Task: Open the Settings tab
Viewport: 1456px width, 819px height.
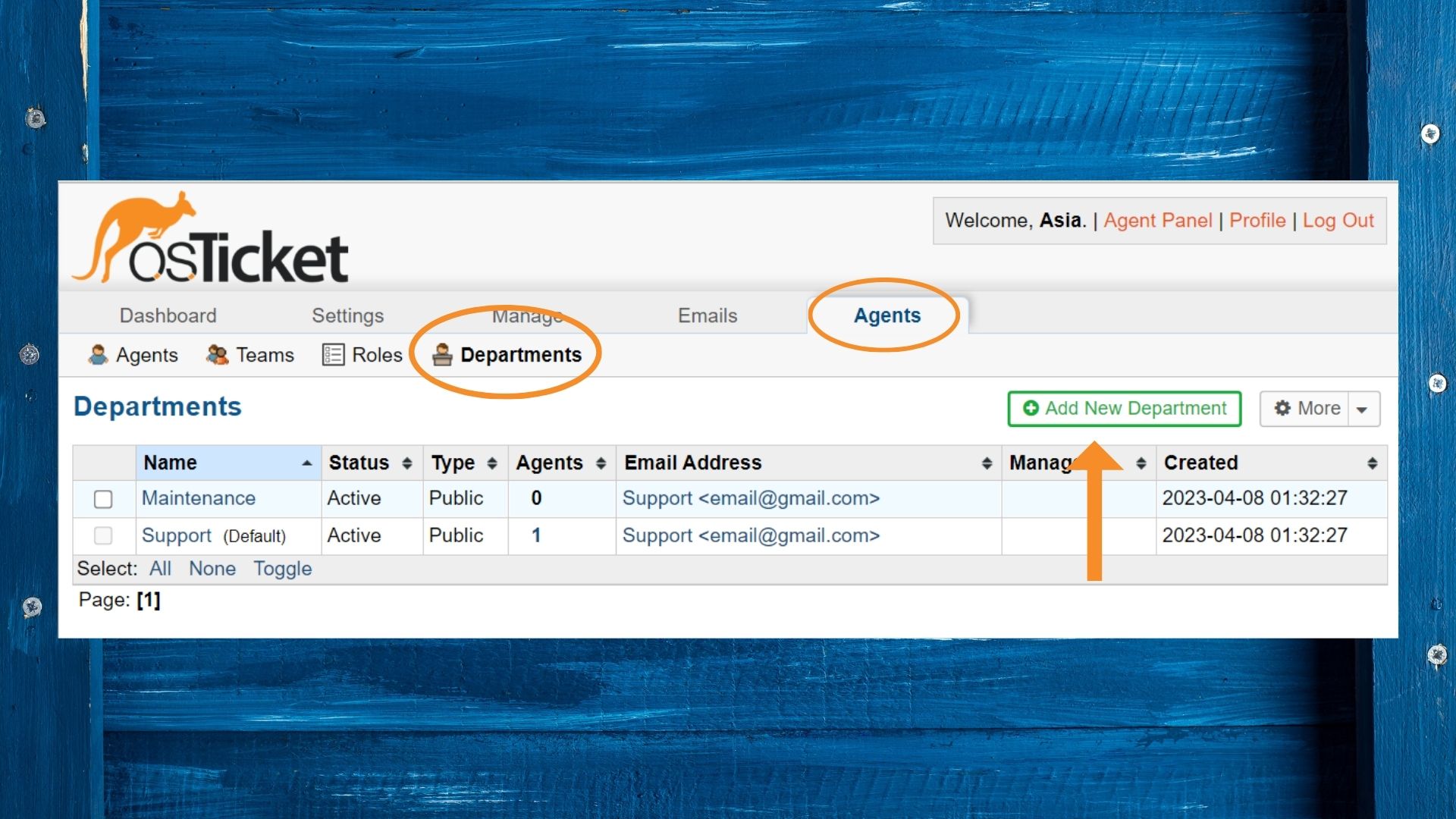Action: pos(347,315)
